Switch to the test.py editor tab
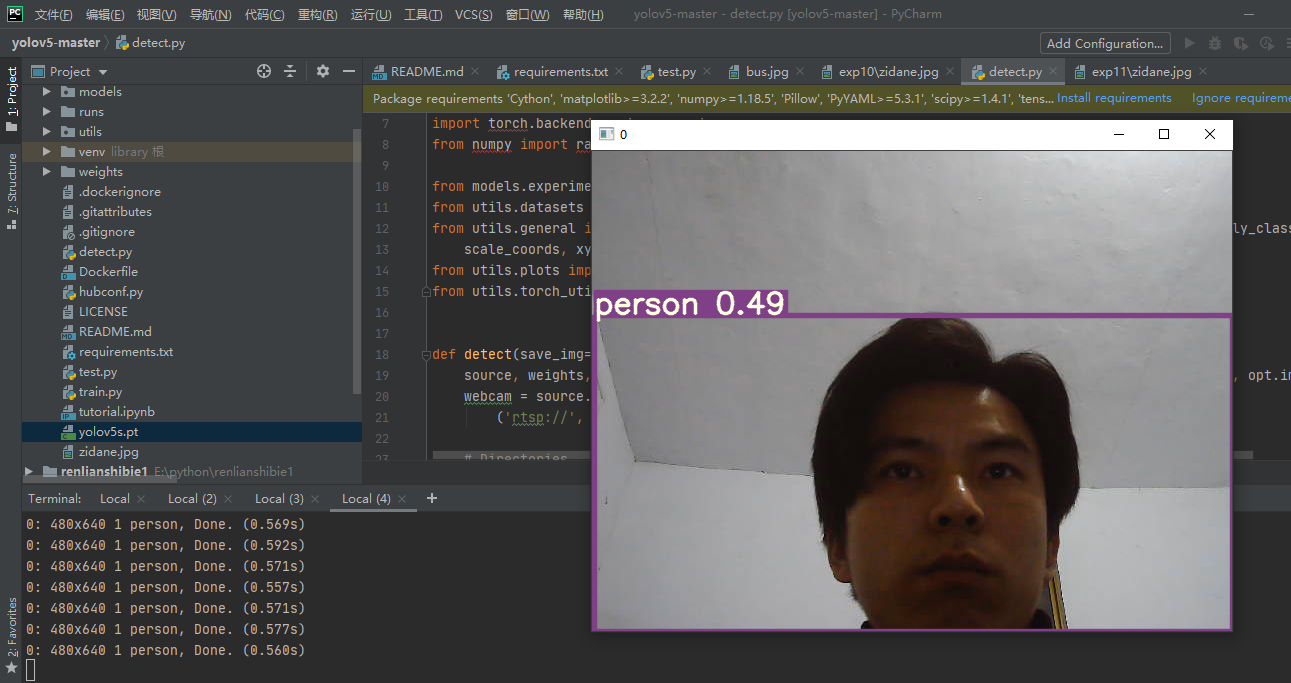The width and height of the screenshot is (1291, 683). pyautogui.click(x=676, y=72)
